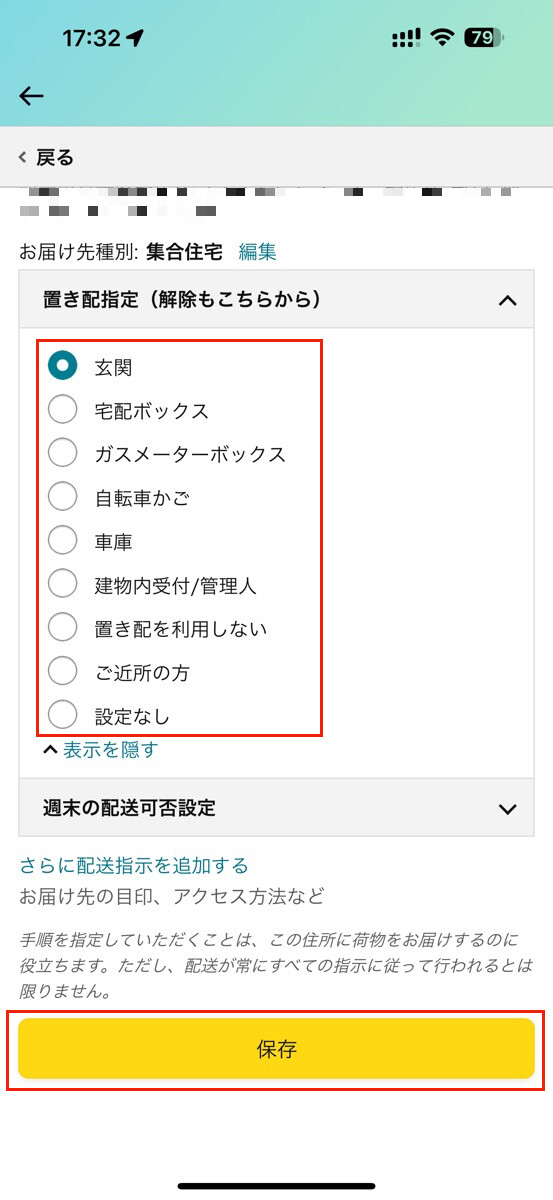Choose 置き配を利用しない
This screenshot has width=553, height=1200.
(x=62, y=628)
